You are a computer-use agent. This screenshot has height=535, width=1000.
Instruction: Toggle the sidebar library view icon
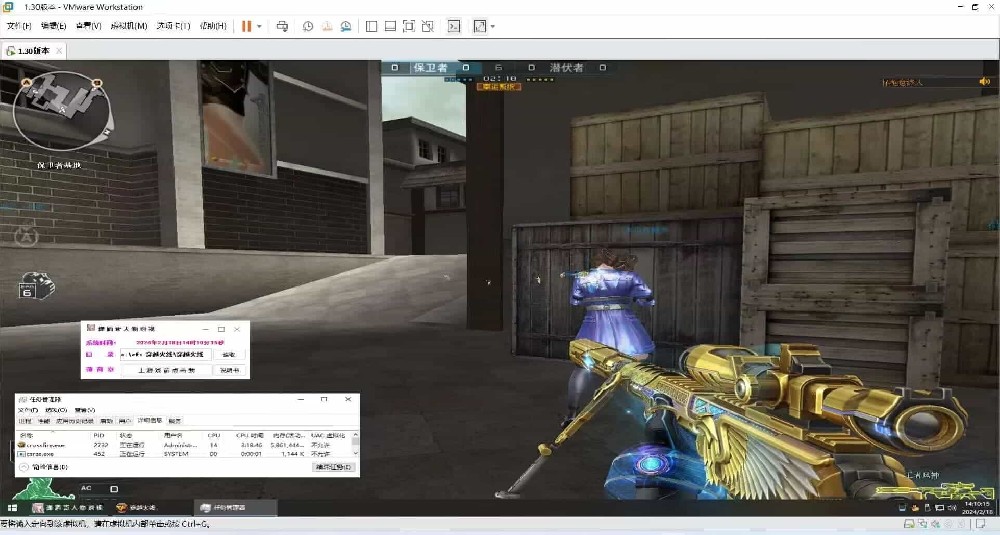click(371, 26)
